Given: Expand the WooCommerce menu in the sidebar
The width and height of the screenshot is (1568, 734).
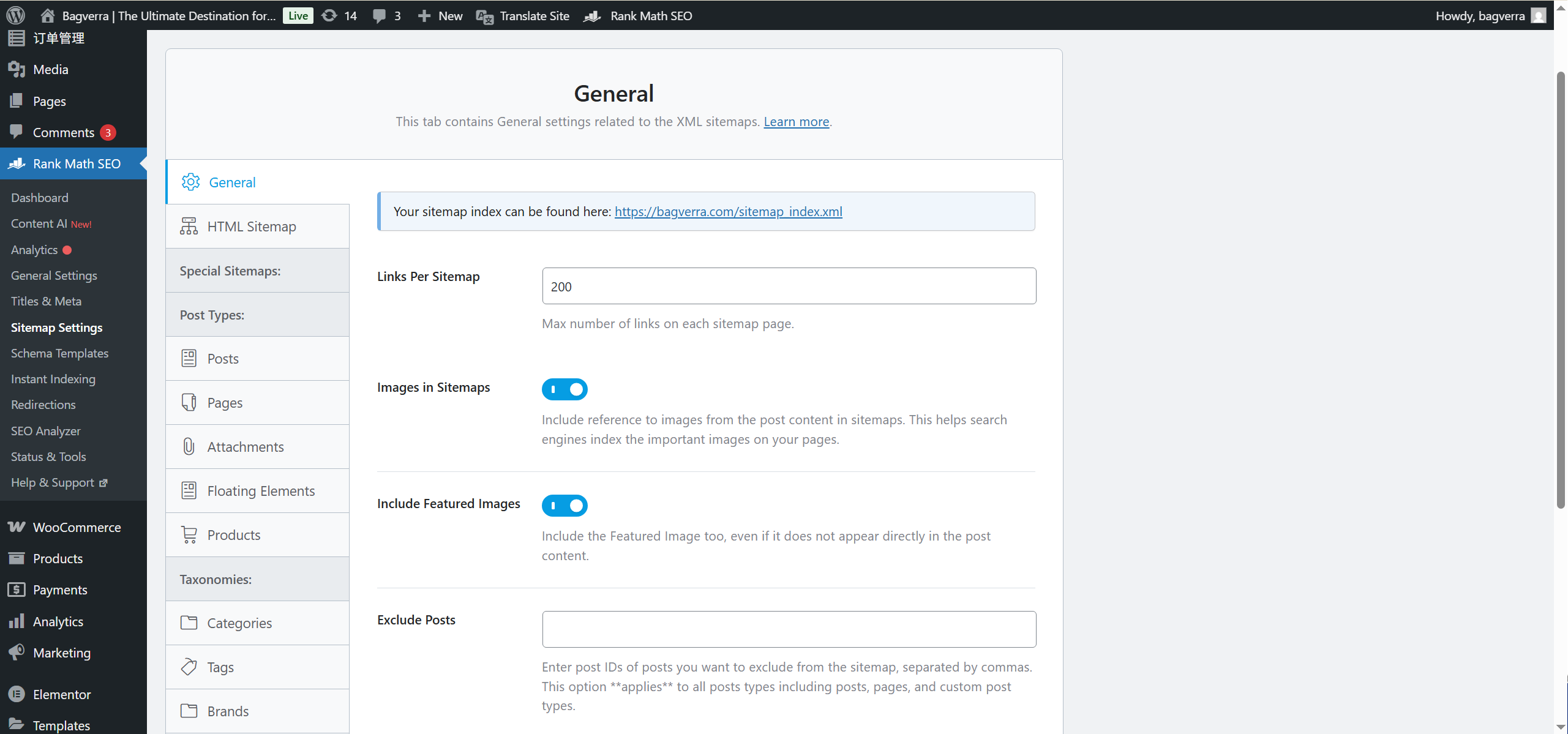Looking at the screenshot, I should point(77,527).
